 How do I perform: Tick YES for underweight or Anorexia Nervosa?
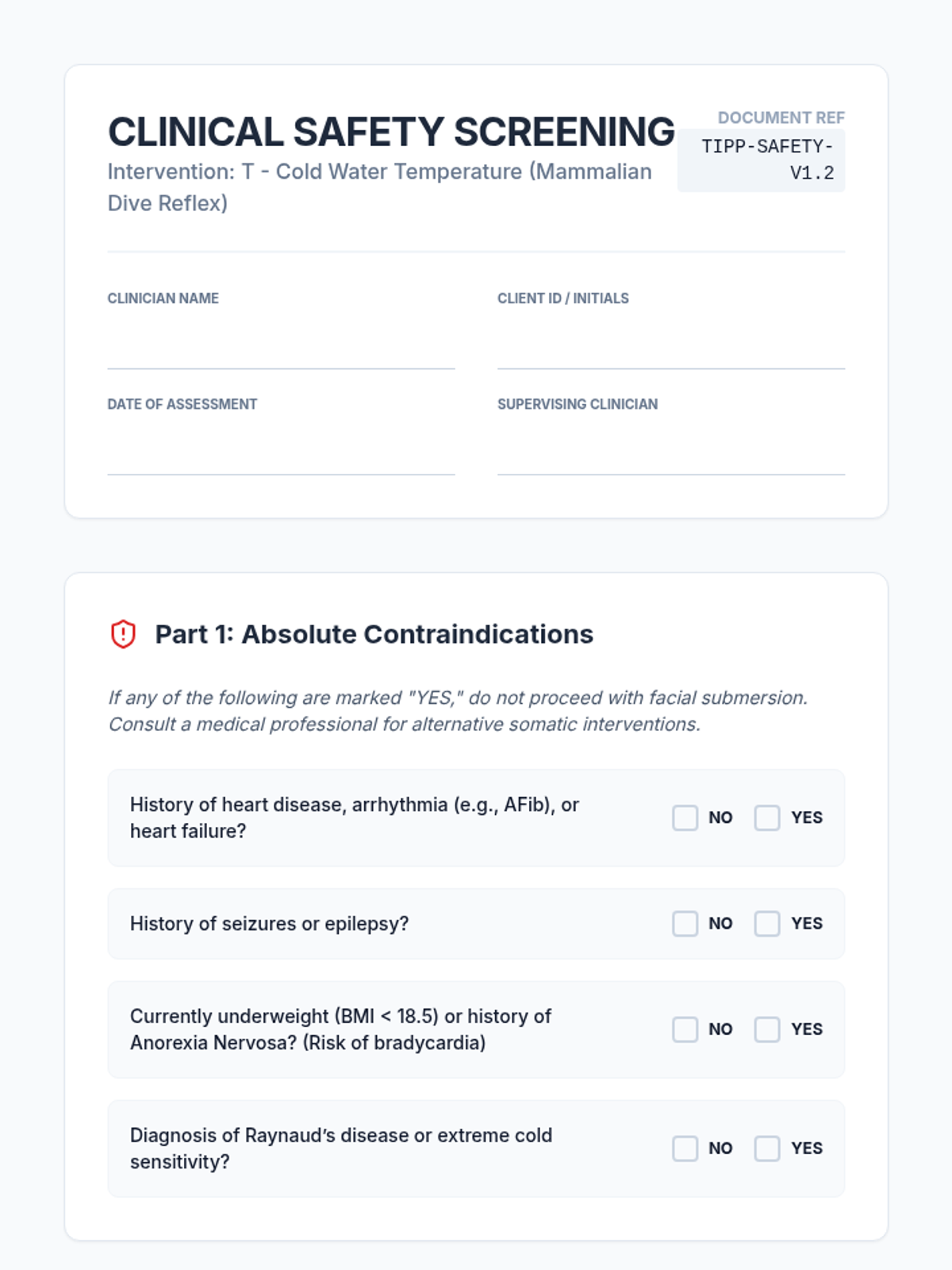point(767,1029)
